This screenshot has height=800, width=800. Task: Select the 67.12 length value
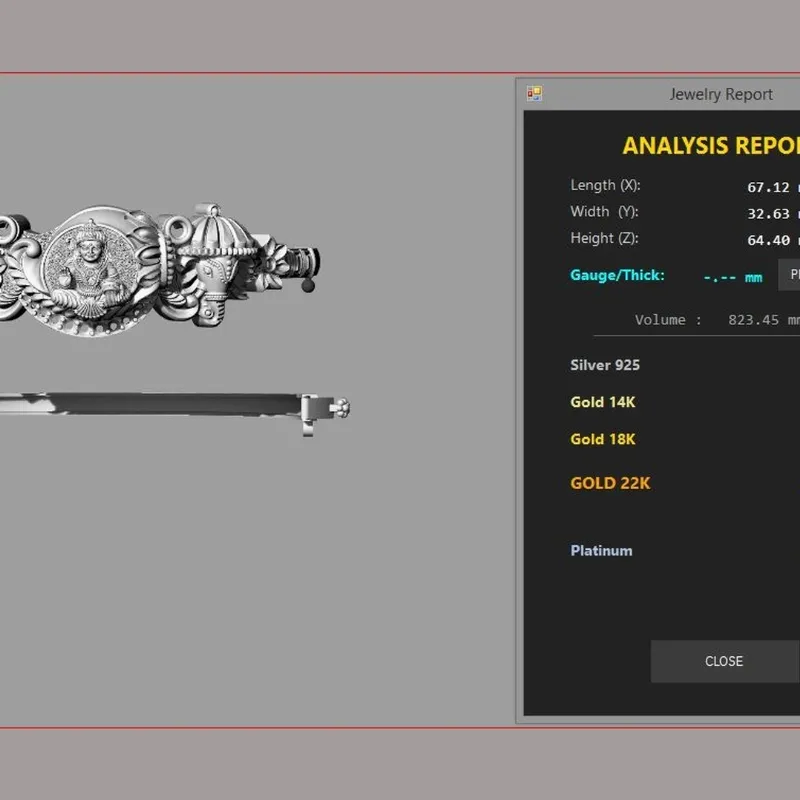tap(768, 187)
